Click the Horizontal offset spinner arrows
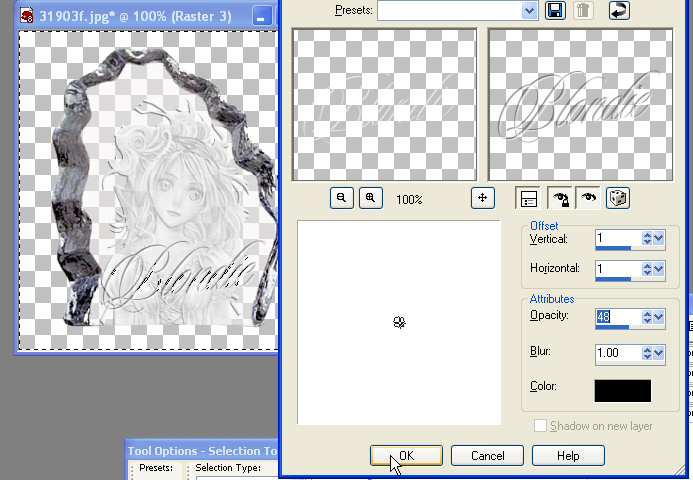Viewport: 693px width, 480px height. 647,269
